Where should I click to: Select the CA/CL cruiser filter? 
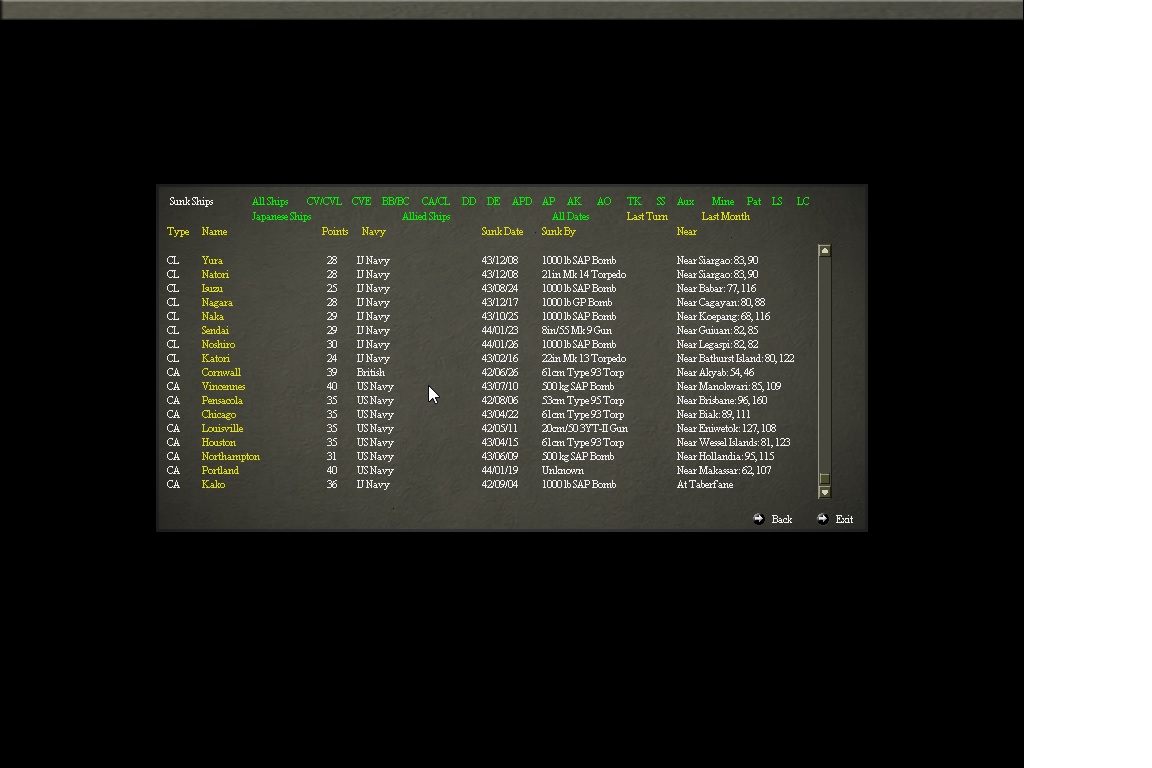pos(436,201)
